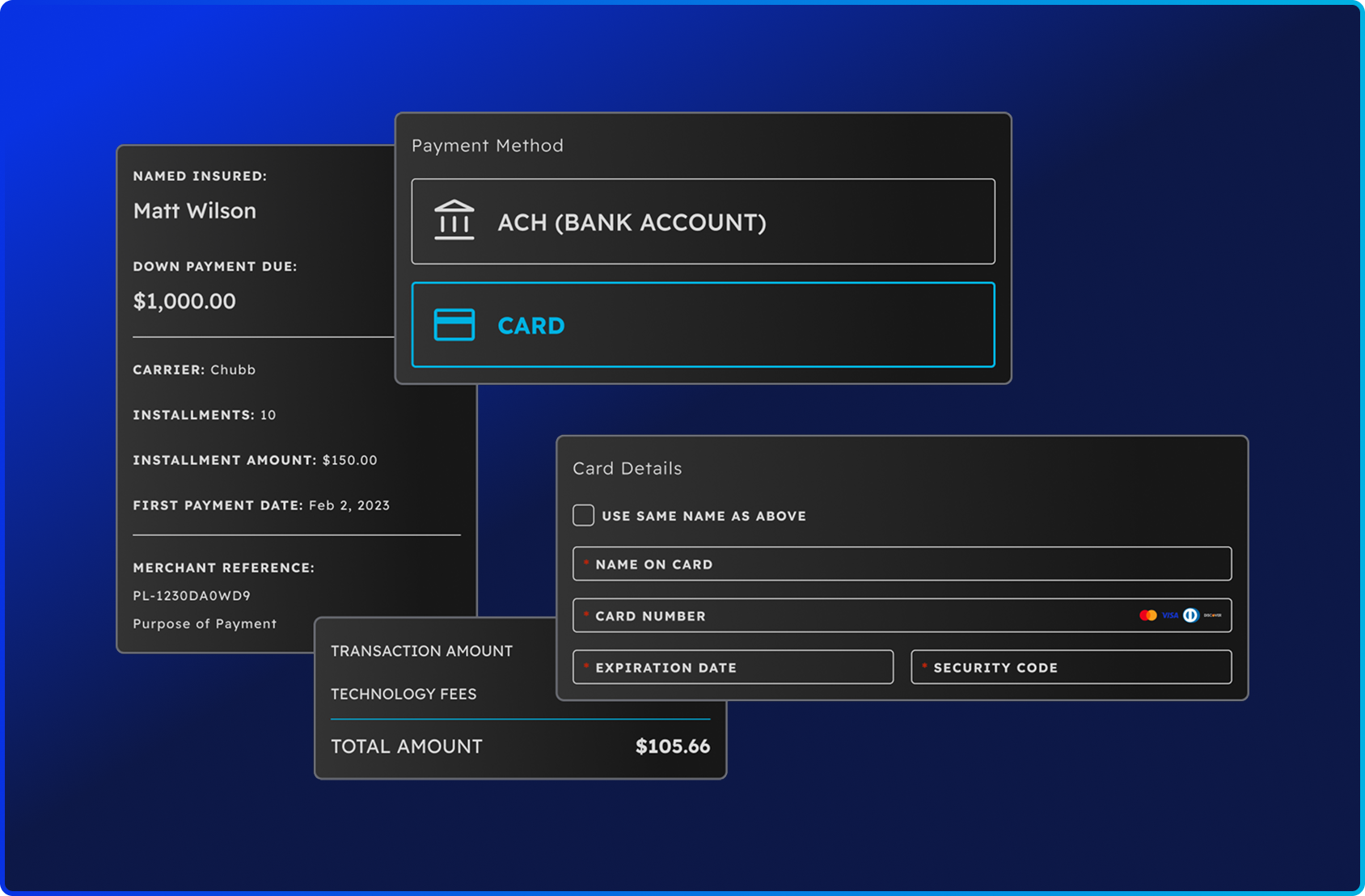Focus the Security Code field
The width and height of the screenshot is (1365, 896).
[1071, 667]
